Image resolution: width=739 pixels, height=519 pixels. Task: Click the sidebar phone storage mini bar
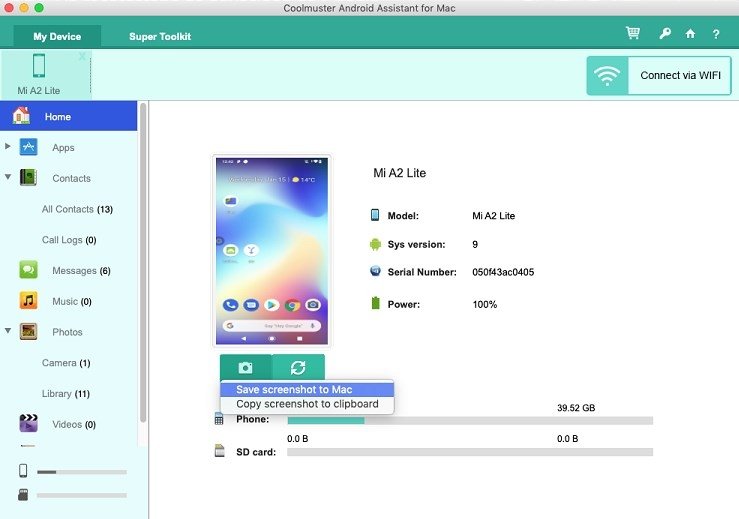pos(82,471)
